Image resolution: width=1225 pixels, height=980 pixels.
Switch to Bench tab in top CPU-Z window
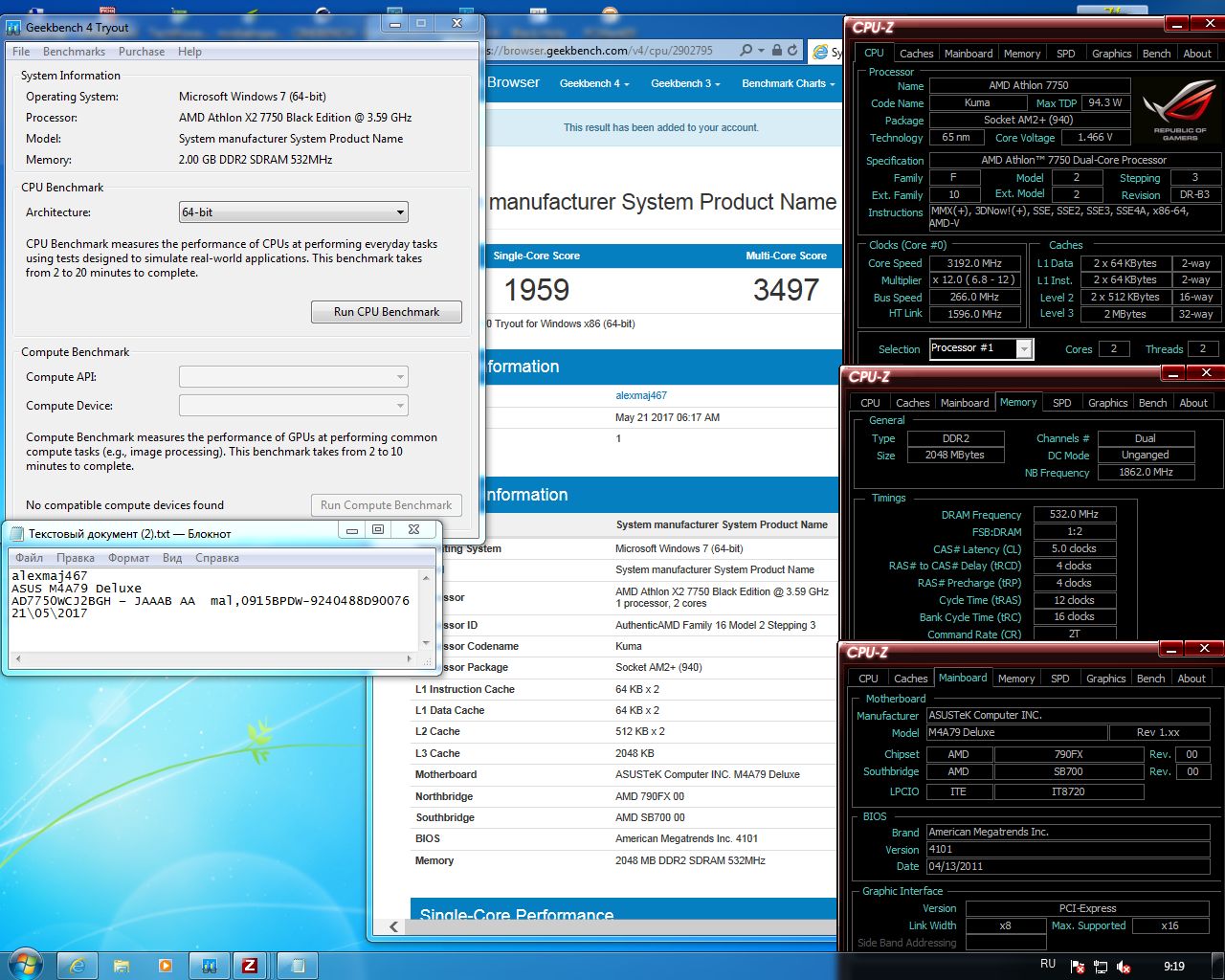point(1157,54)
